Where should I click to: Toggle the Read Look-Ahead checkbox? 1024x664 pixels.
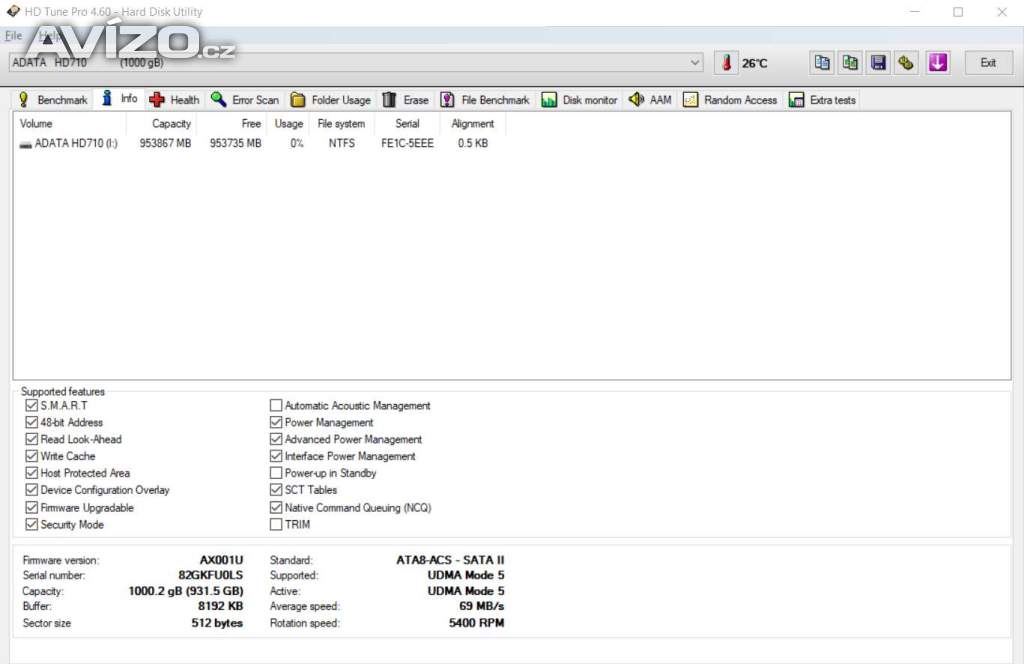tap(31, 439)
